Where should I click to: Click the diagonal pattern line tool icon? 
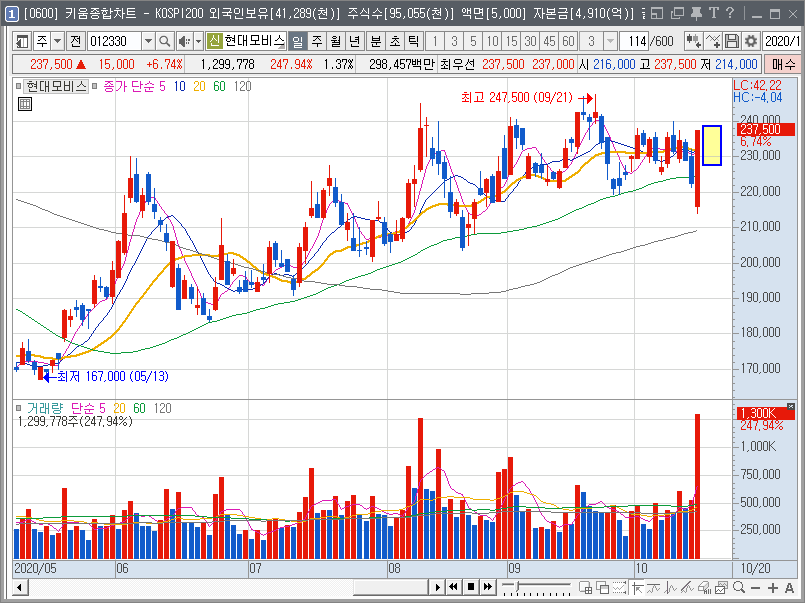687,588
